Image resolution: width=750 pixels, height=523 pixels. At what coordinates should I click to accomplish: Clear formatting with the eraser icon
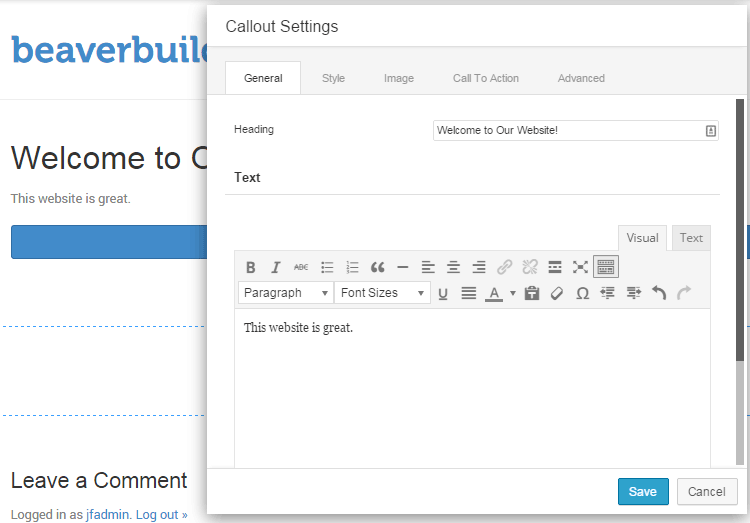(x=557, y=293)
